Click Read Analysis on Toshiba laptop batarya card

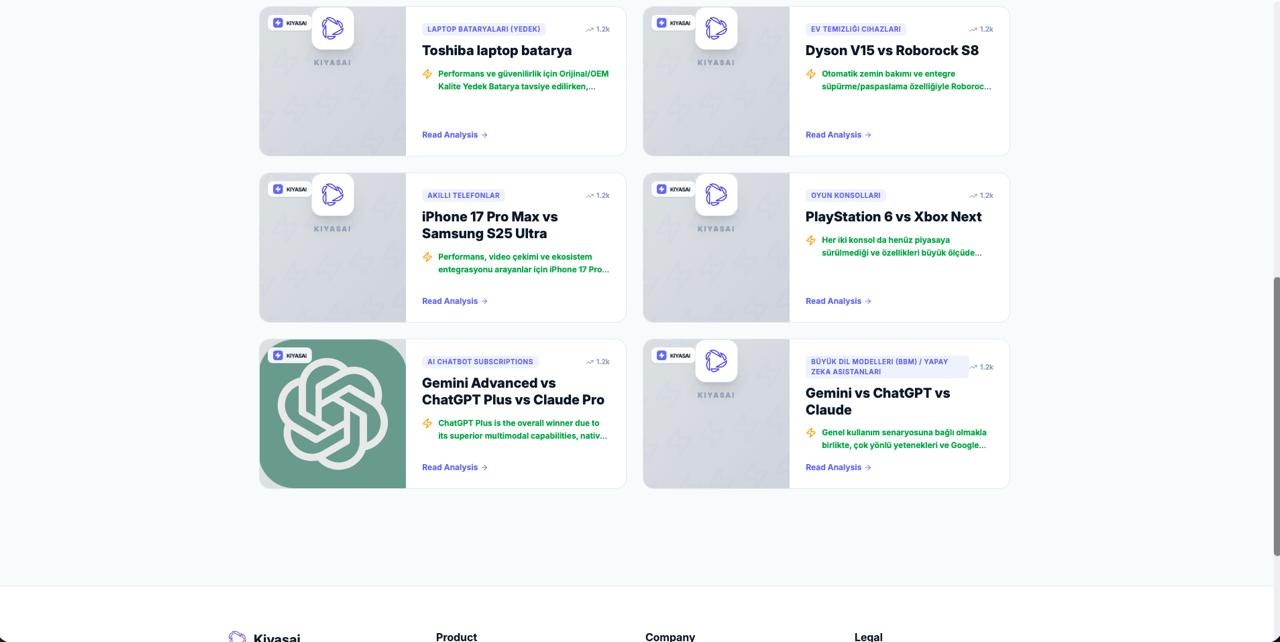(x=454, y=134)
